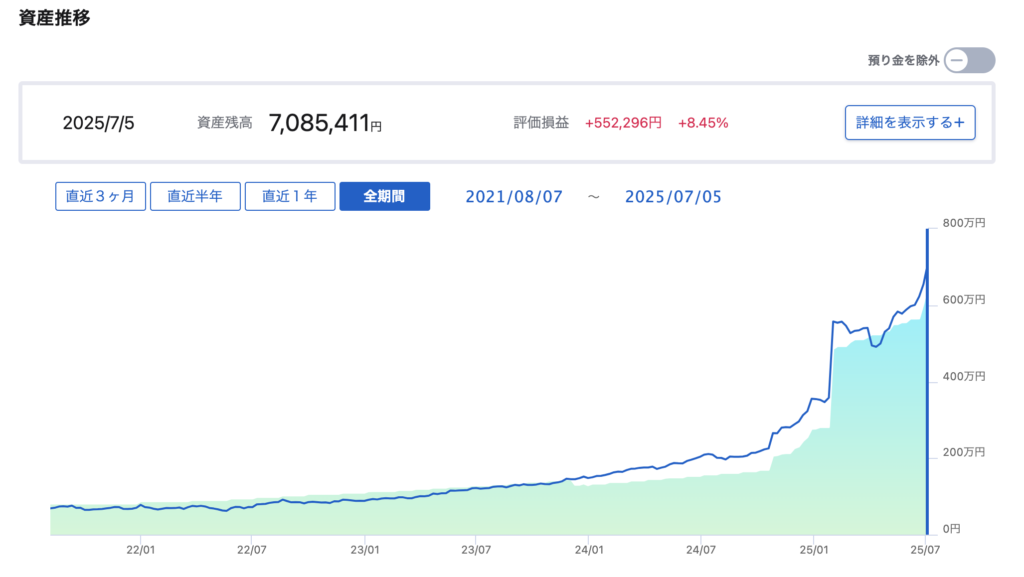This screenshot has height=577, width=1024.
Task: Click the 詳細を表示する+ button
Action: [x=909, y=123]
